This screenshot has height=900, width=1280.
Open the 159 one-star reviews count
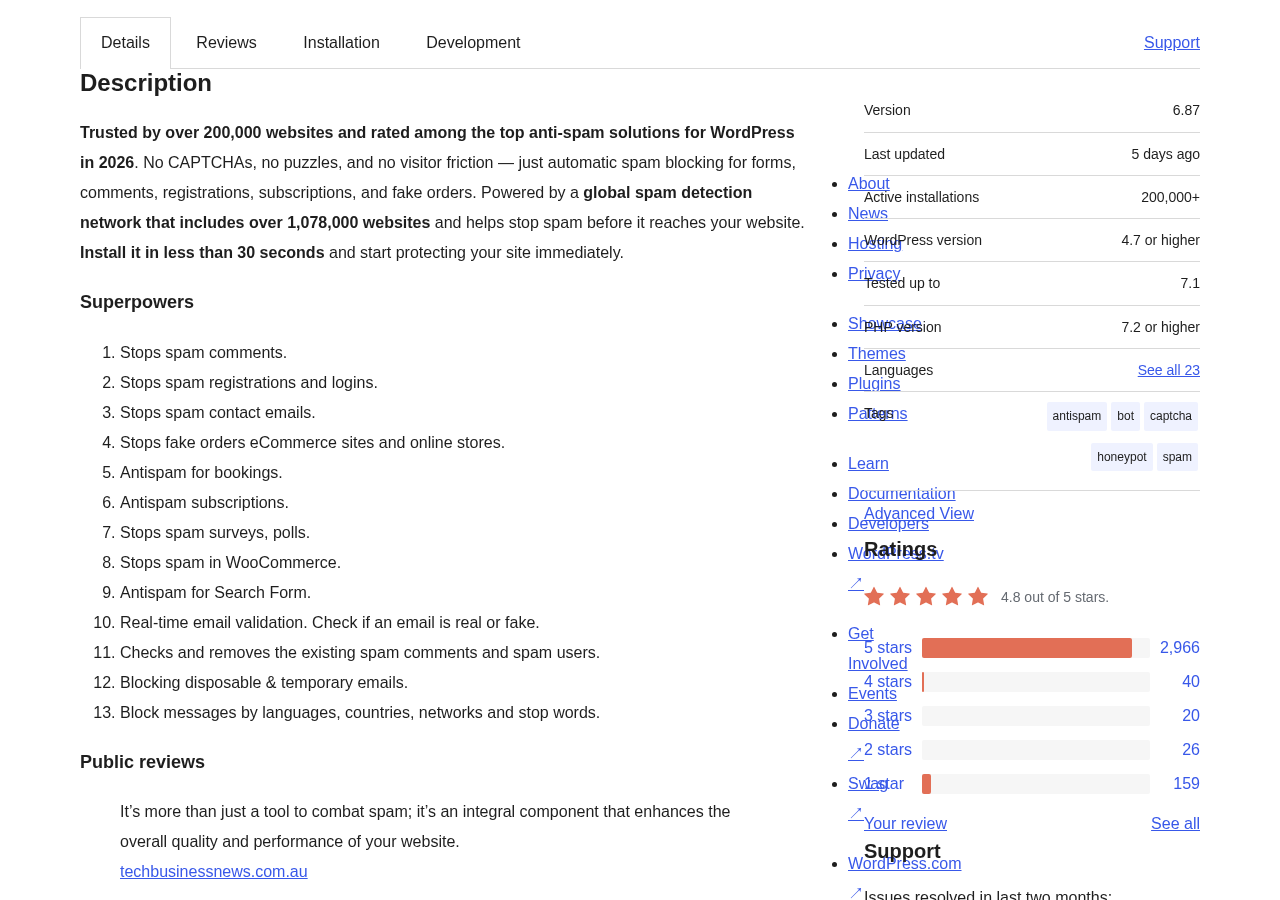point(1186,784)
